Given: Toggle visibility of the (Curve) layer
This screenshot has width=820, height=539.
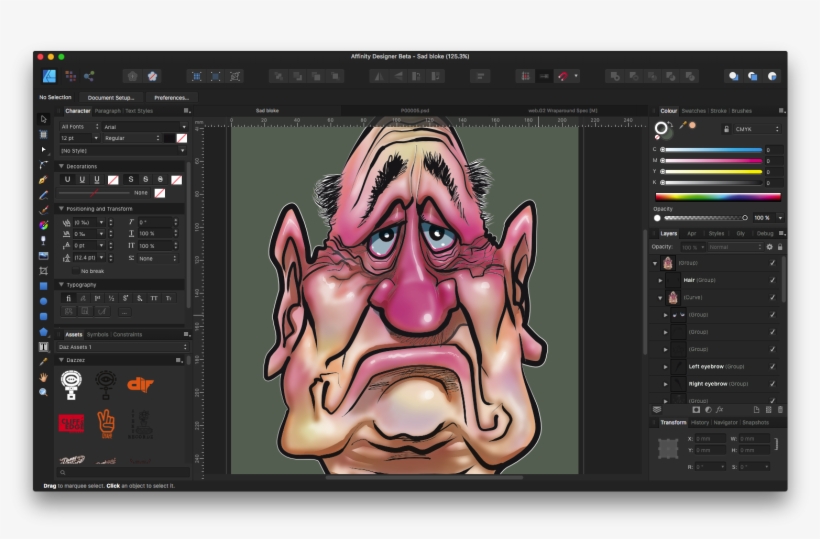Looking at the screenshot, I should [x=772, y=297].
